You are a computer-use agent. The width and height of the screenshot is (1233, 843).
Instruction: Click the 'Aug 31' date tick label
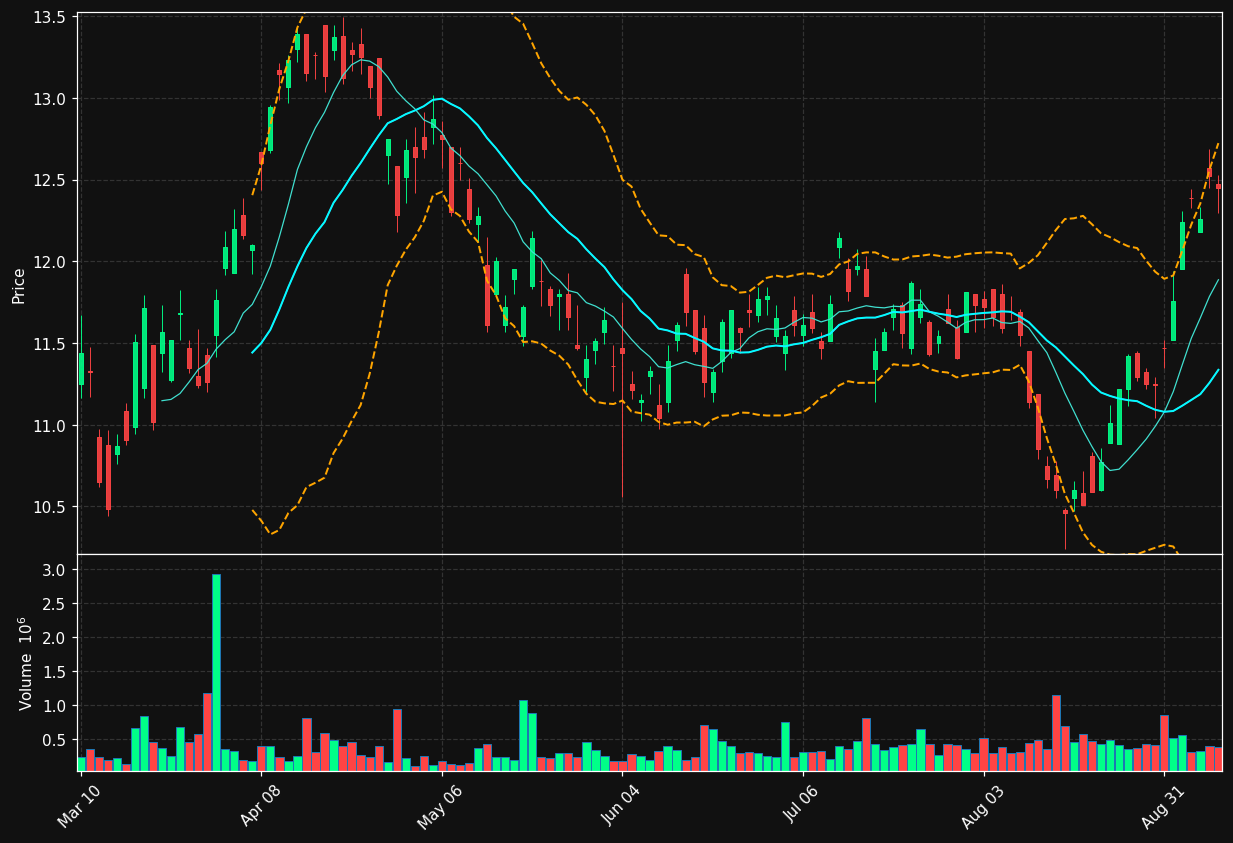tap(1162, 807)
